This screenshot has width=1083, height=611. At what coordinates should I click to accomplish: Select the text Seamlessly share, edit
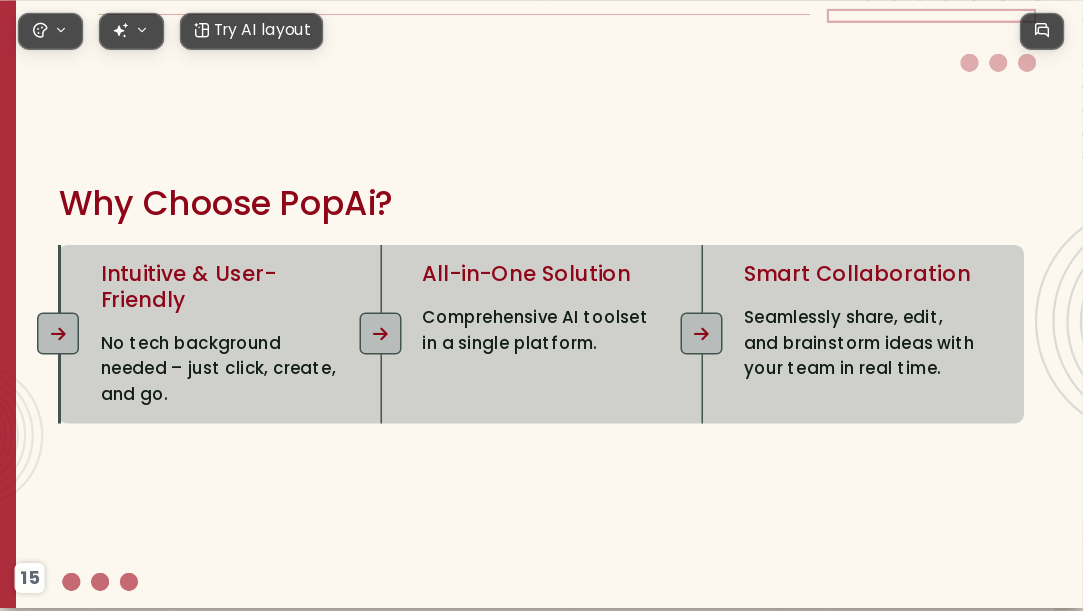(x=859, y=343)
